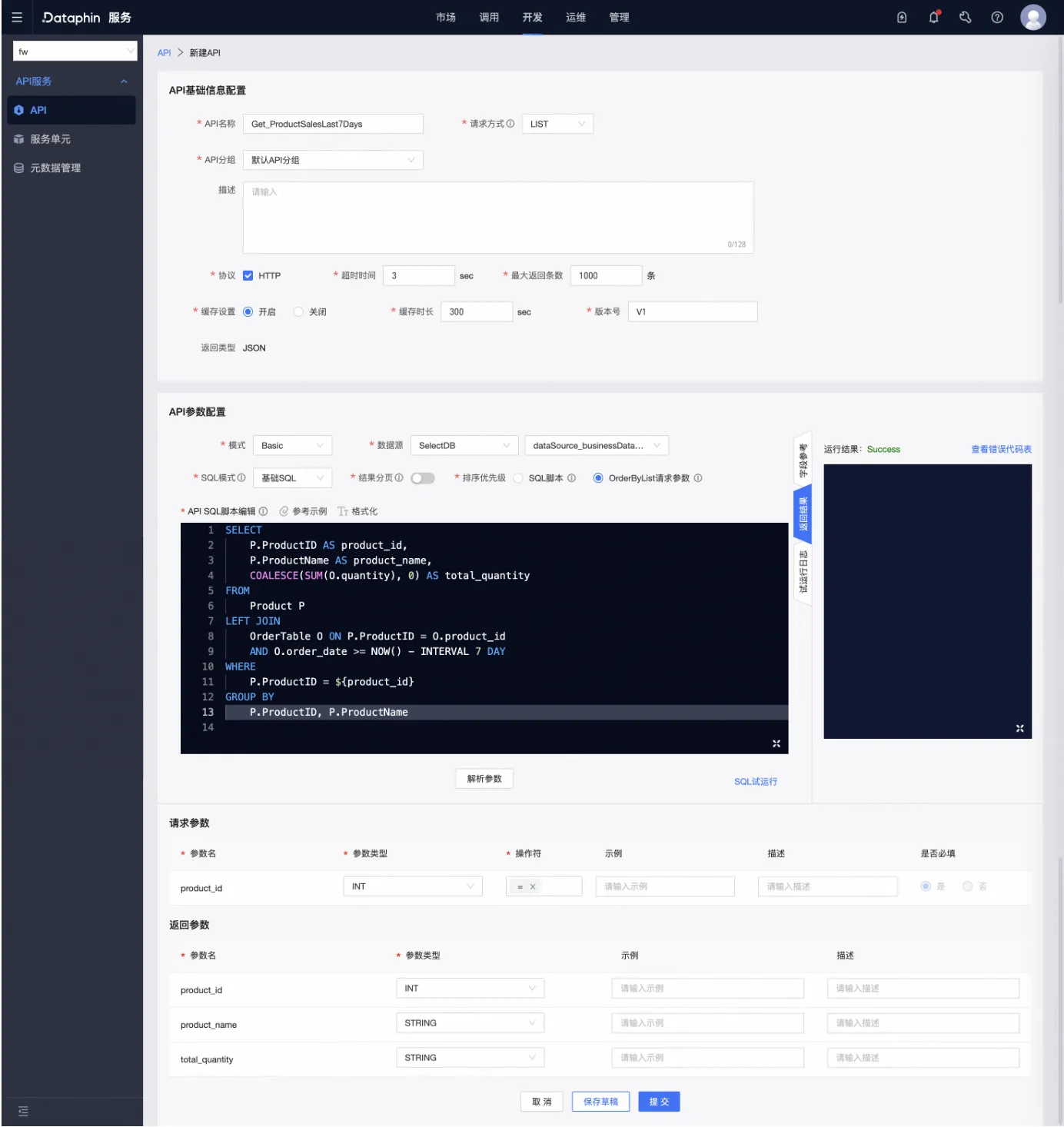Image resolution: width=1064 pixels, height=1127 pixels.
Task: Open total_quantity STRING type dropdown
Action: [x=470, y=1058]
